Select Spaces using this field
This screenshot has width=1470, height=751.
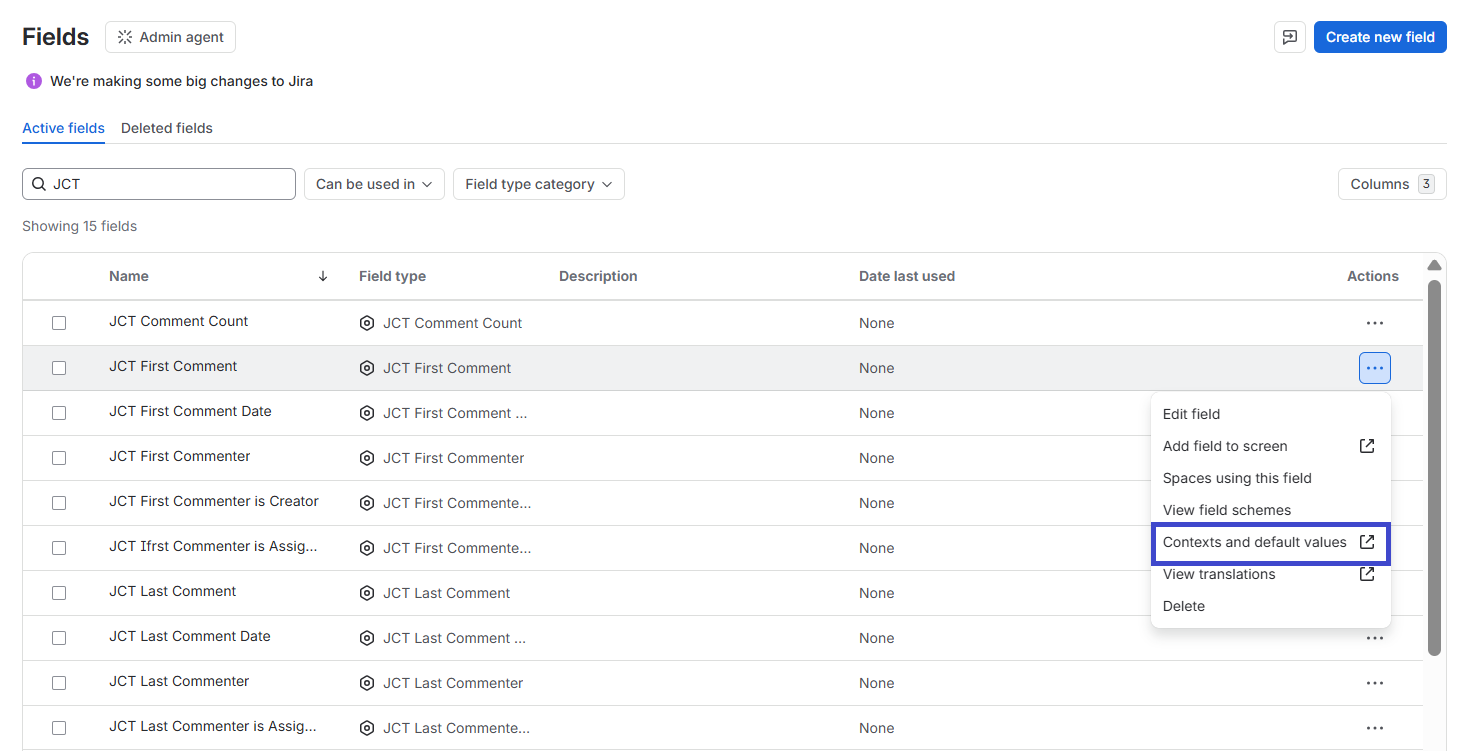tap(1271, 478)
